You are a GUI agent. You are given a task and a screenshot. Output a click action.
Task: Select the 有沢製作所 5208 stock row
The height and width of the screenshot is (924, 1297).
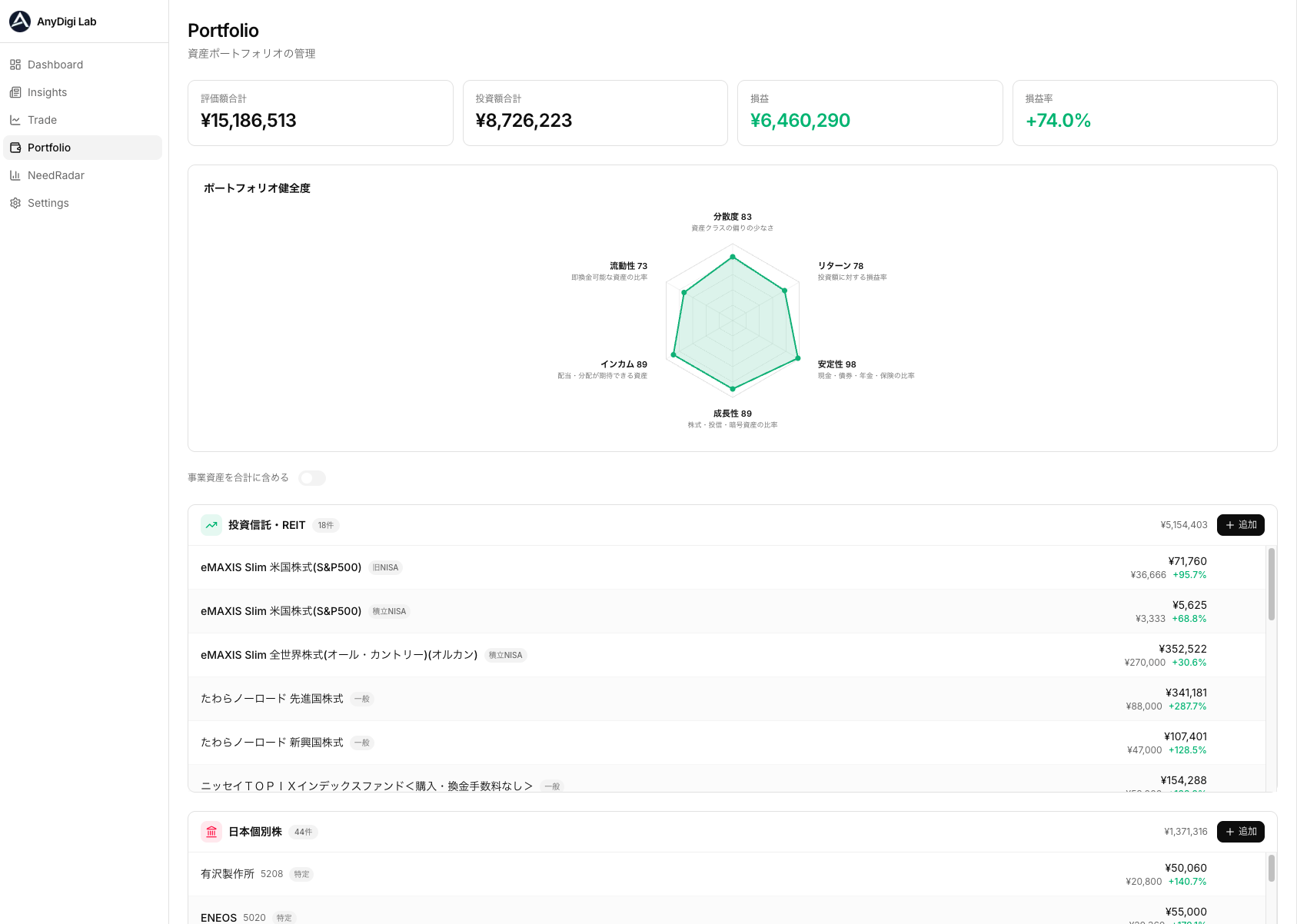coord(228,874)
